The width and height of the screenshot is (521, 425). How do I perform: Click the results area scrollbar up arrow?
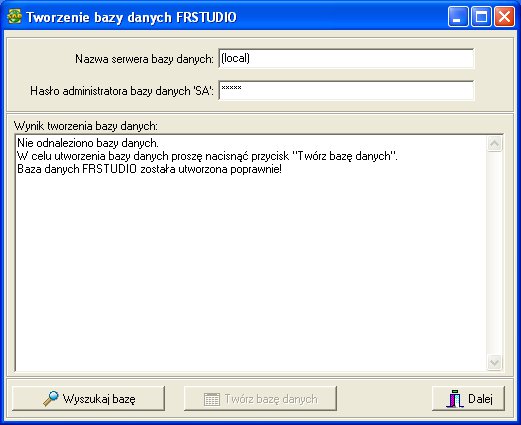pos(494,144)
